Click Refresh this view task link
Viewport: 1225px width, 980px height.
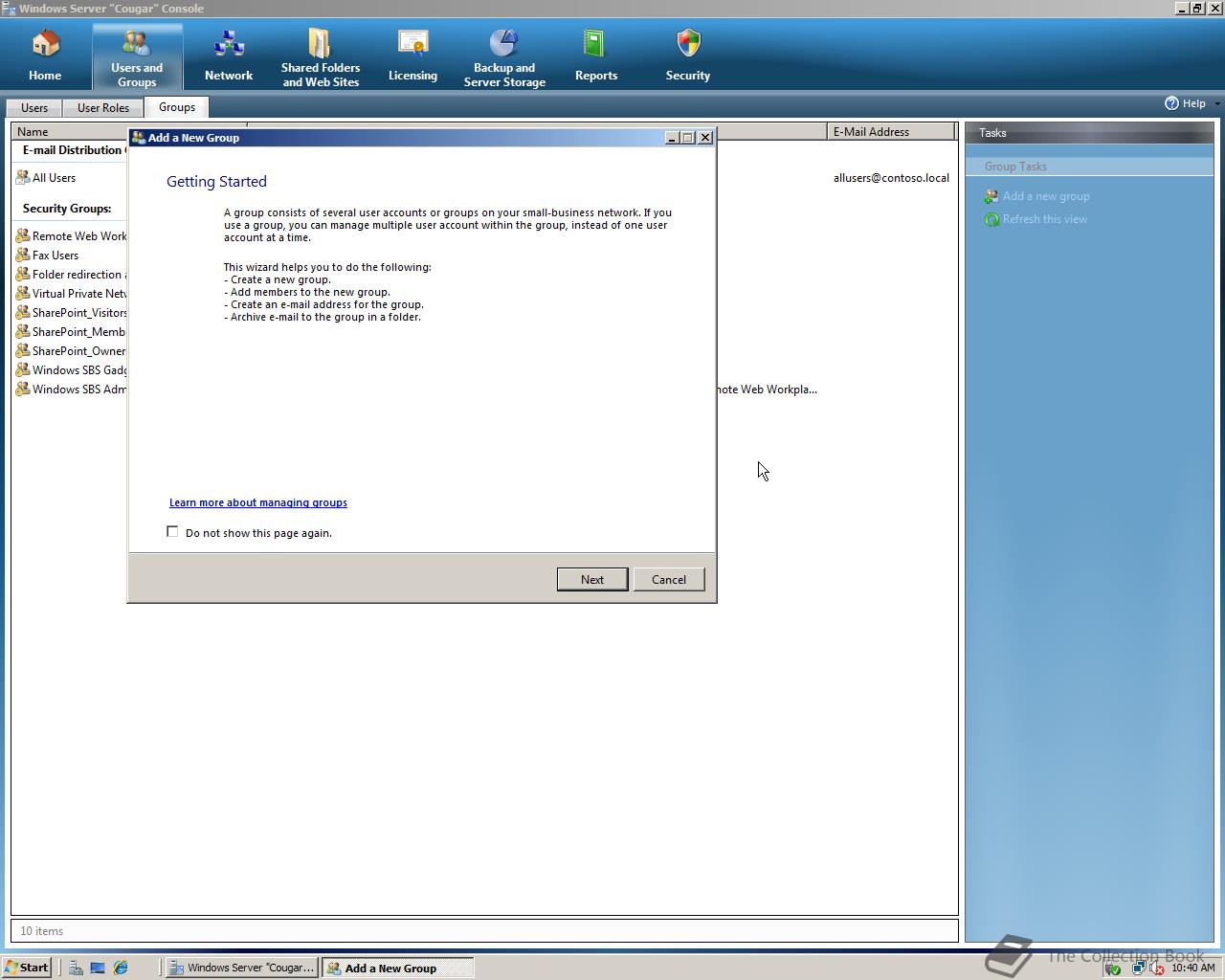1045,219
